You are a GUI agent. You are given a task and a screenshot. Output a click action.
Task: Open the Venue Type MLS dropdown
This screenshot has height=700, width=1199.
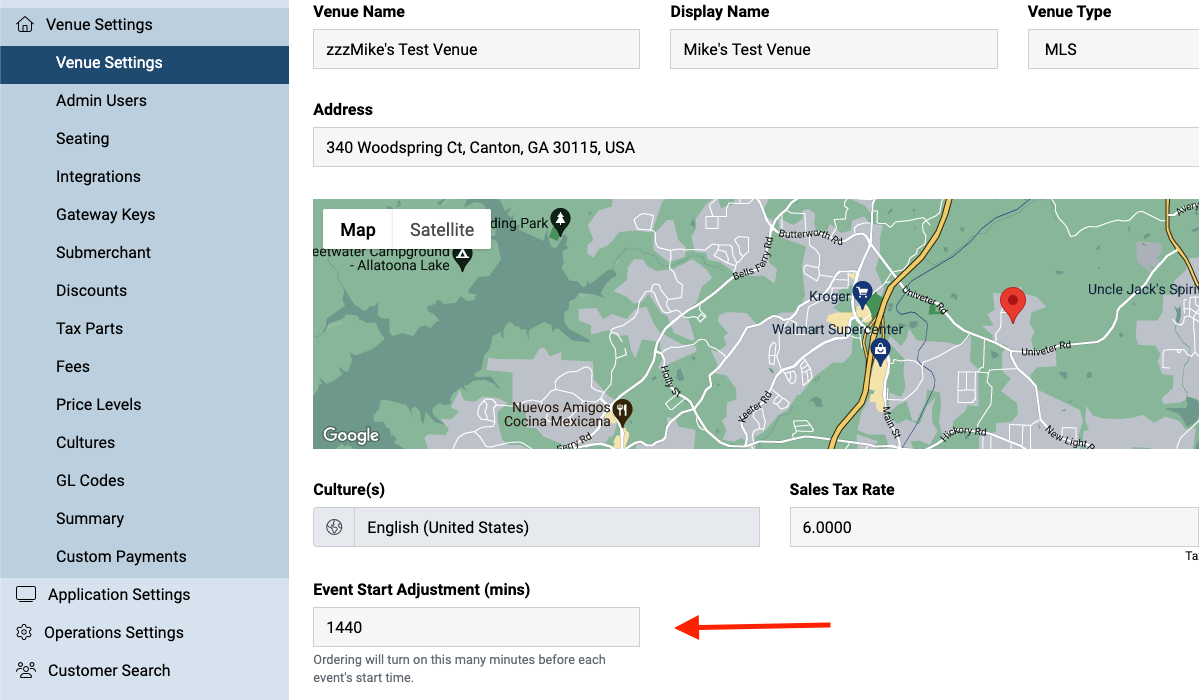click(x=1113, y=49)
